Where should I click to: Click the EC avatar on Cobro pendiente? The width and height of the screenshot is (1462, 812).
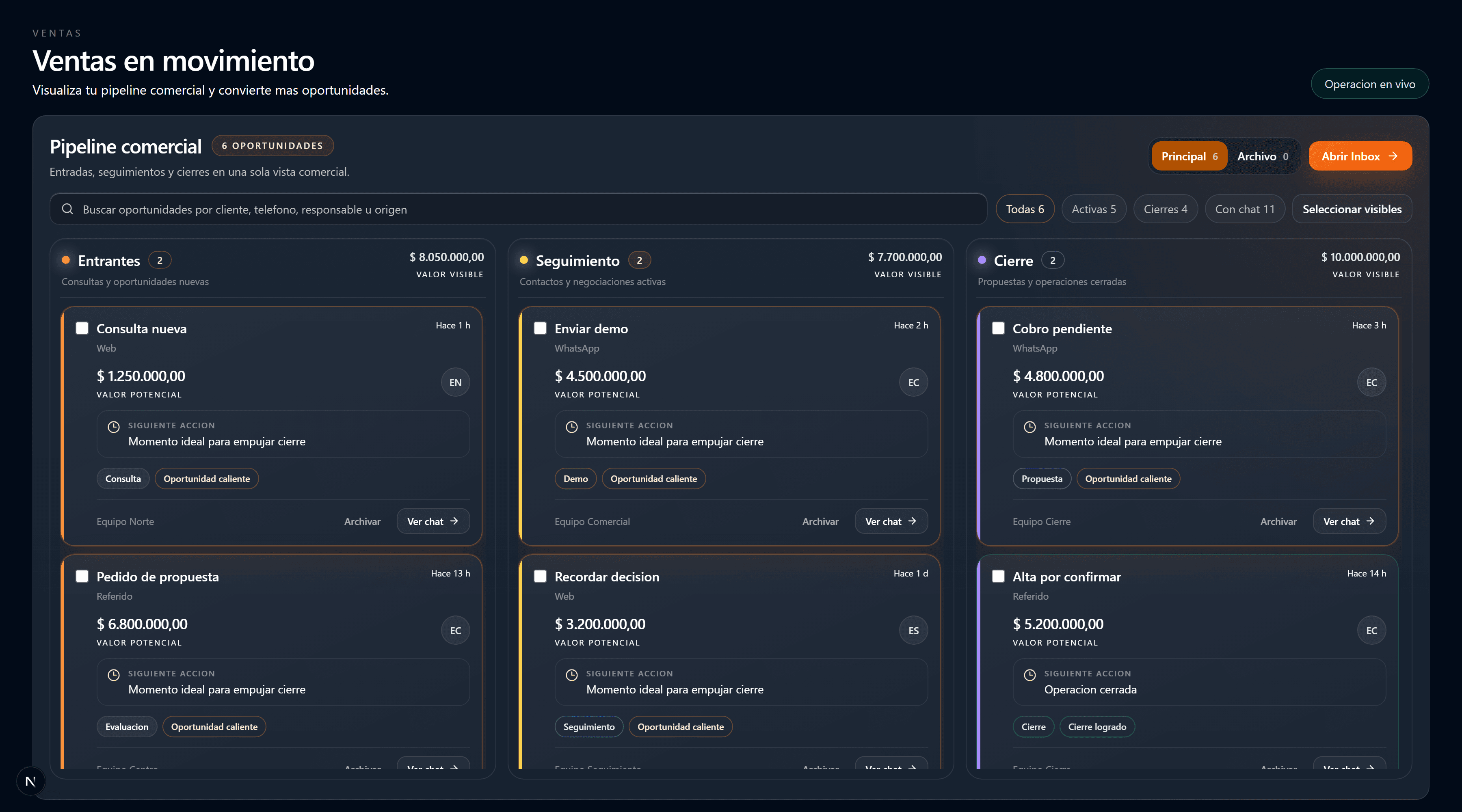[x=1371, y=382]
